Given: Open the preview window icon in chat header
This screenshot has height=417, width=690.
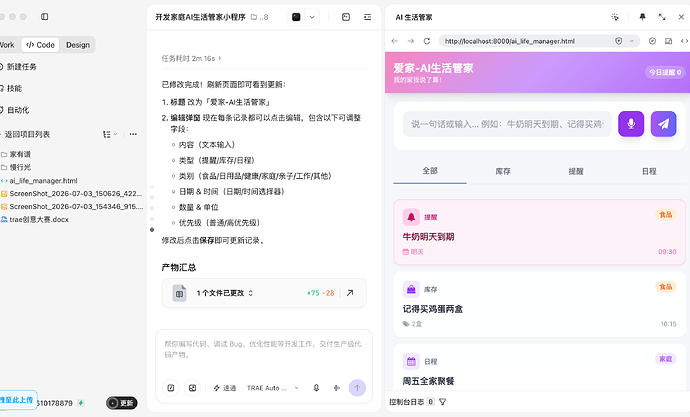Looking at the screenshot, I should coord(346,17).
